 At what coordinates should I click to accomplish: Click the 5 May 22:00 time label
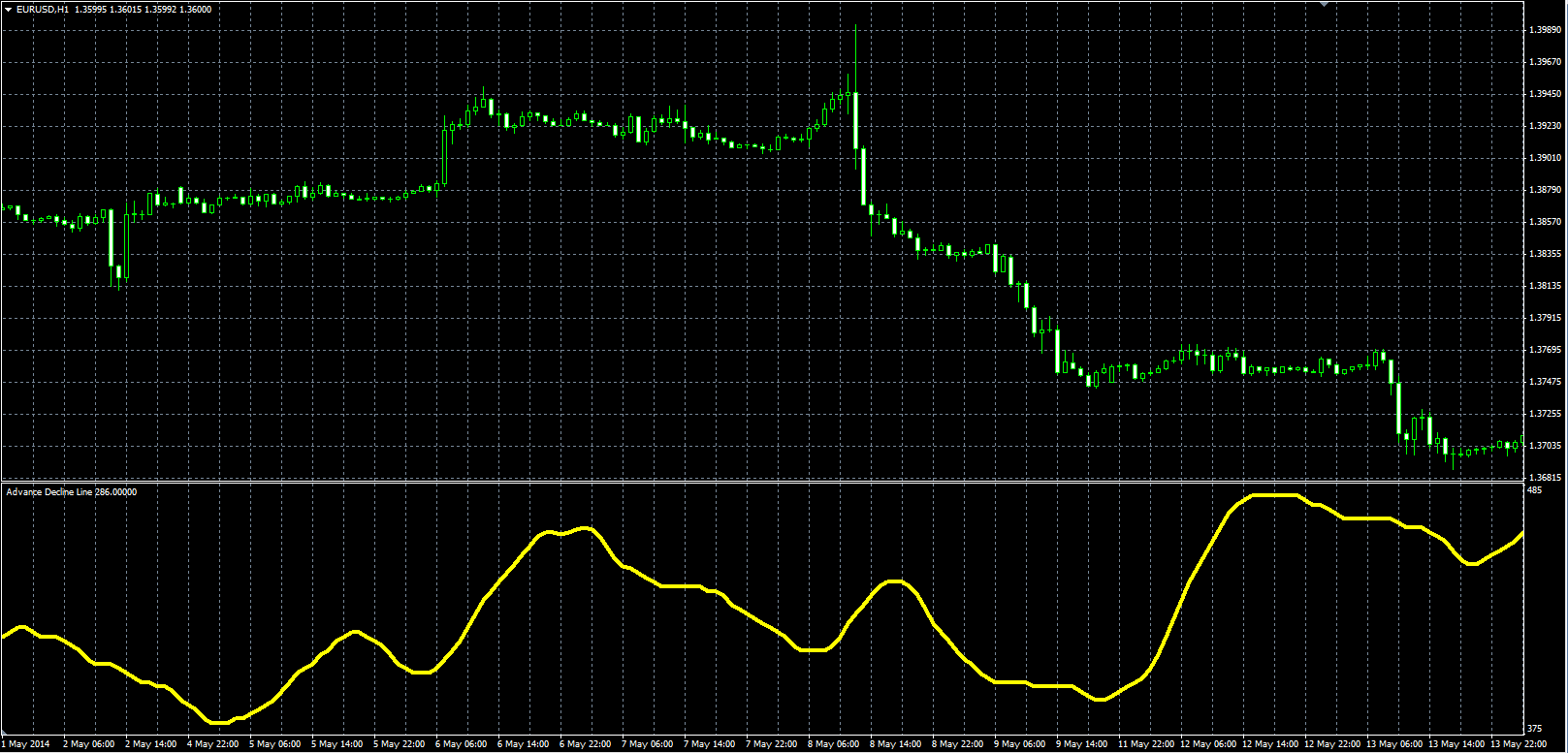[x=400, y=745]
